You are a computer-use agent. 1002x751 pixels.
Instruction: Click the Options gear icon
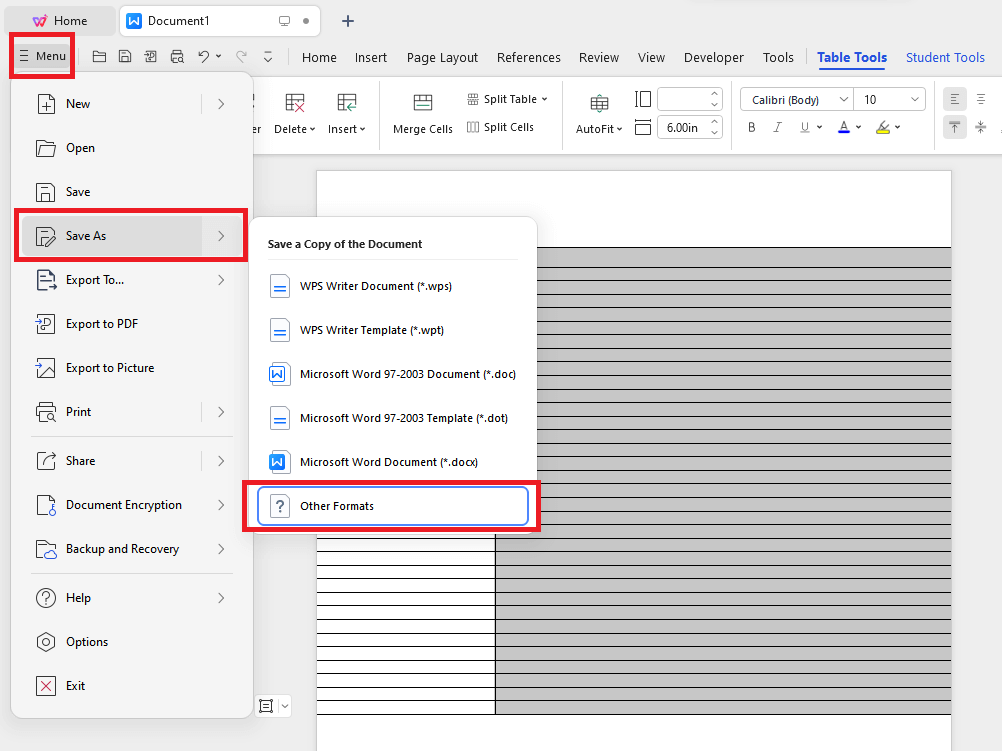point(46,642)
